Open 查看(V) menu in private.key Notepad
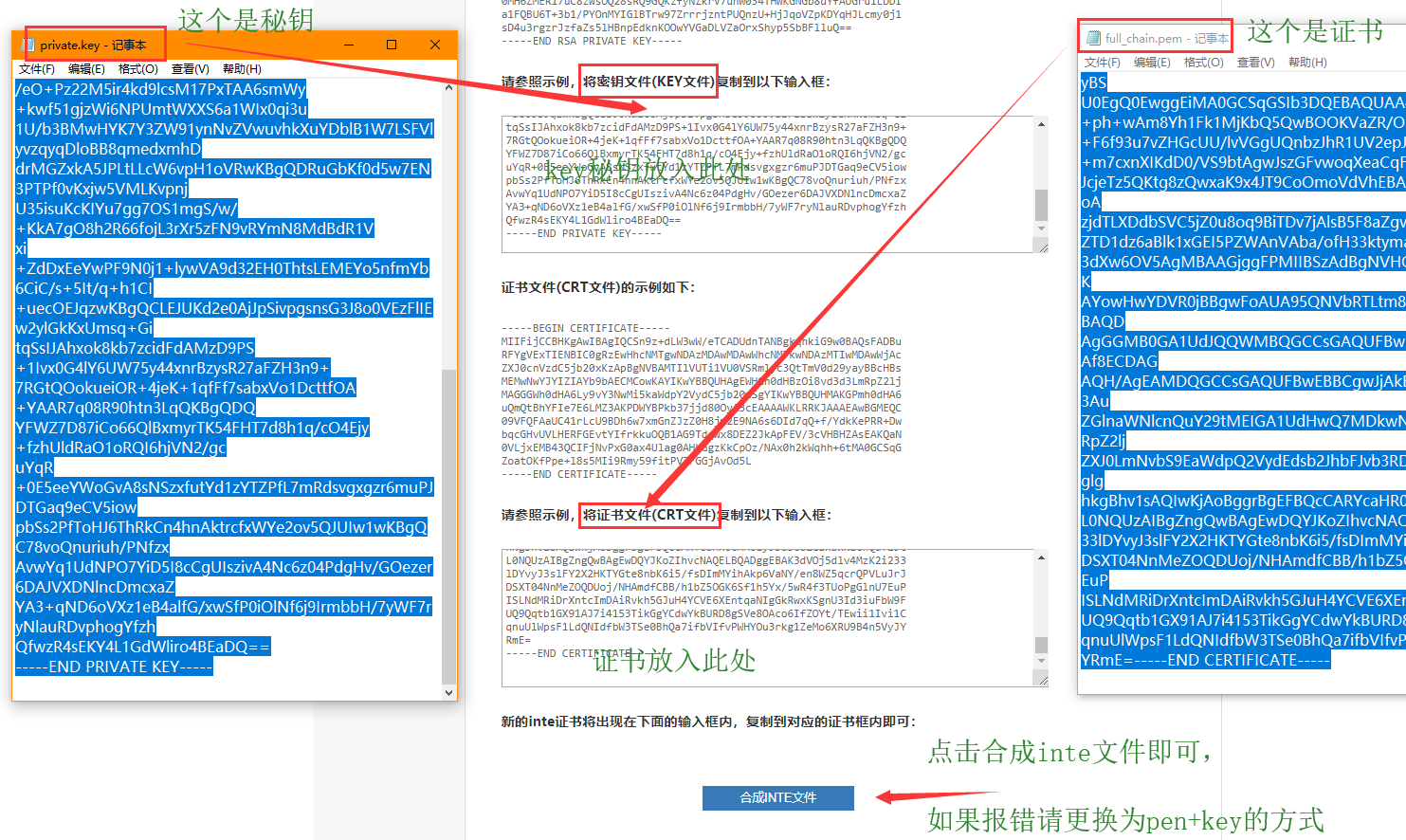This screenshot has height=840, width=1406. point(190,69)
